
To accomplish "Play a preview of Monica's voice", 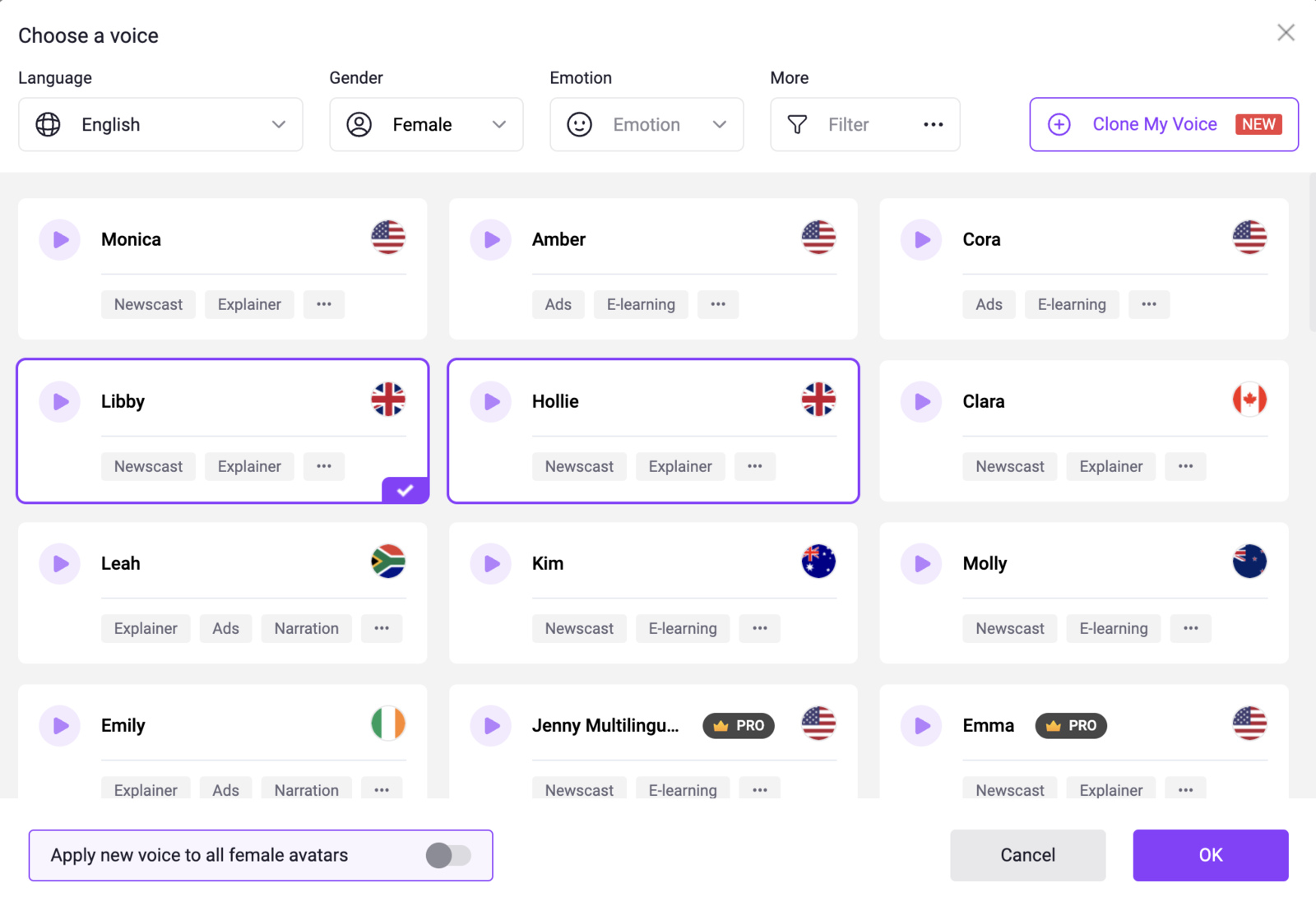I will (59, 239).
